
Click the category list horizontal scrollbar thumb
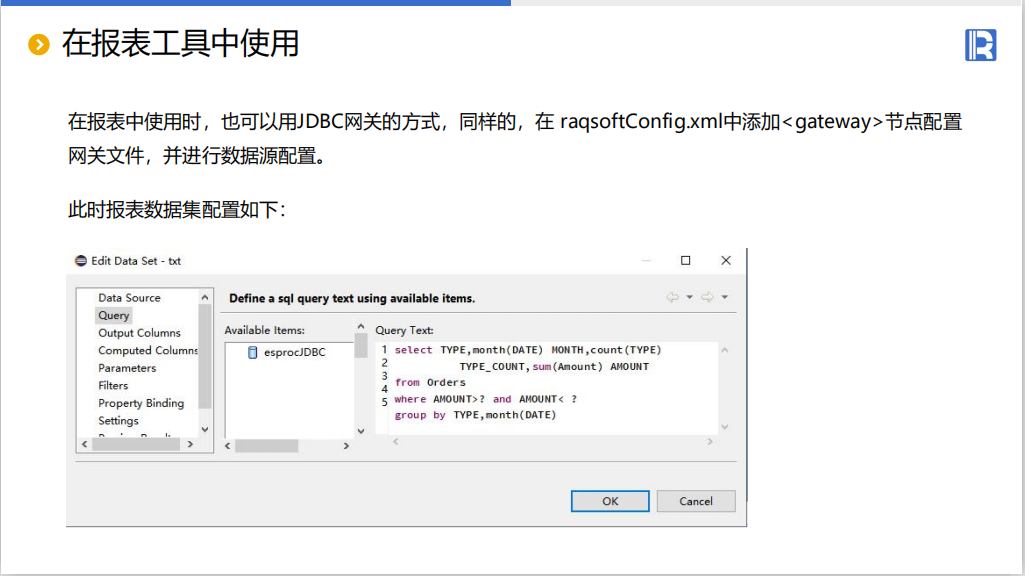136,444
